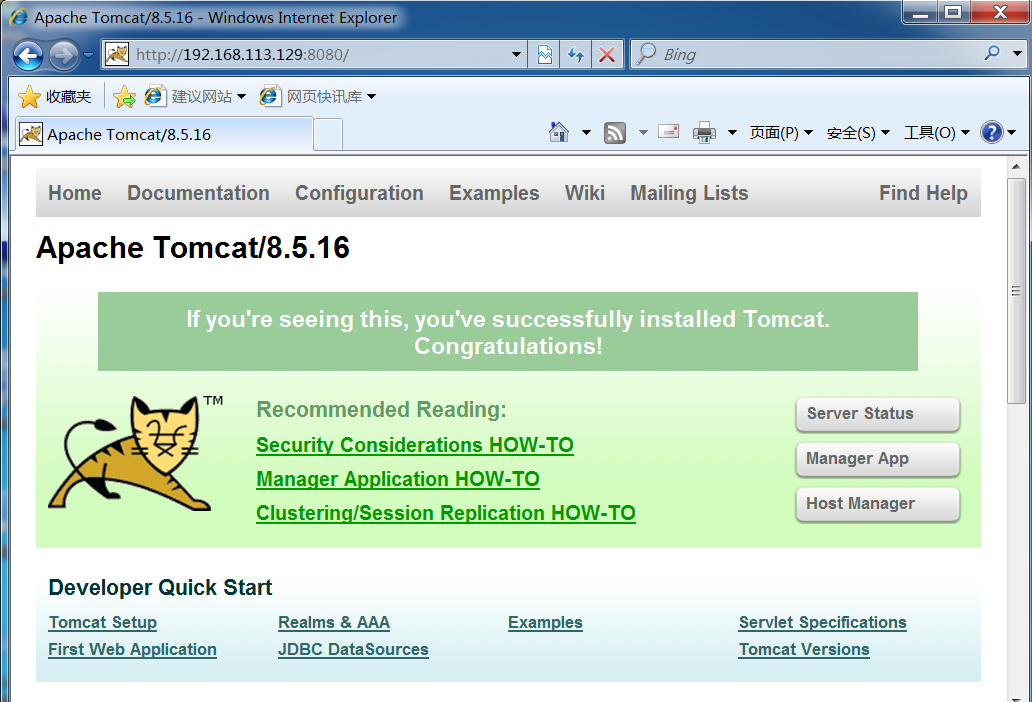The width and height of the screenshot is (1032, 702).
Task: Open the browser home page
Action: pos(557,131)
